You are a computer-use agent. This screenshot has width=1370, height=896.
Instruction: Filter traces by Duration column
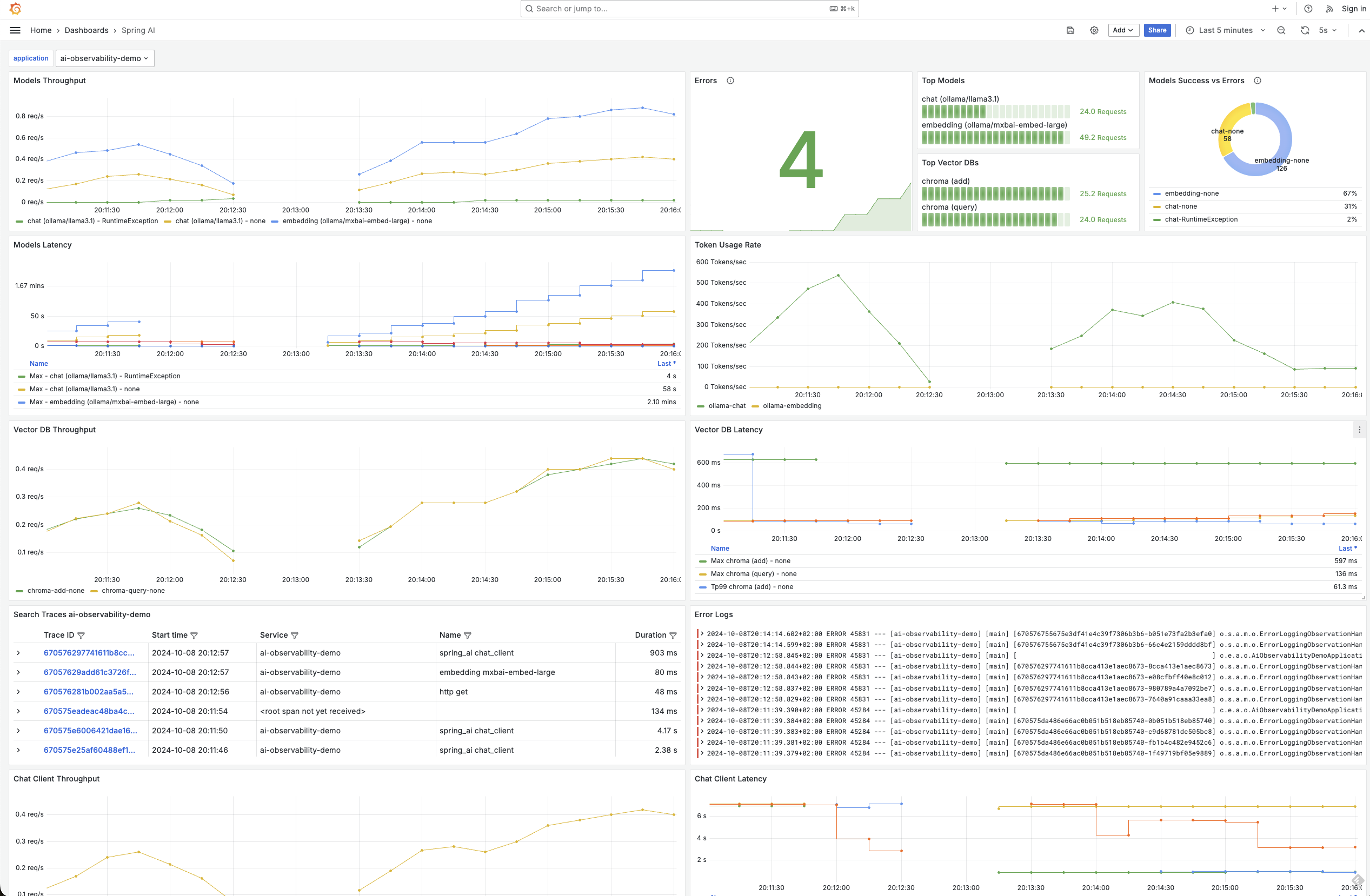click(673, 635)
